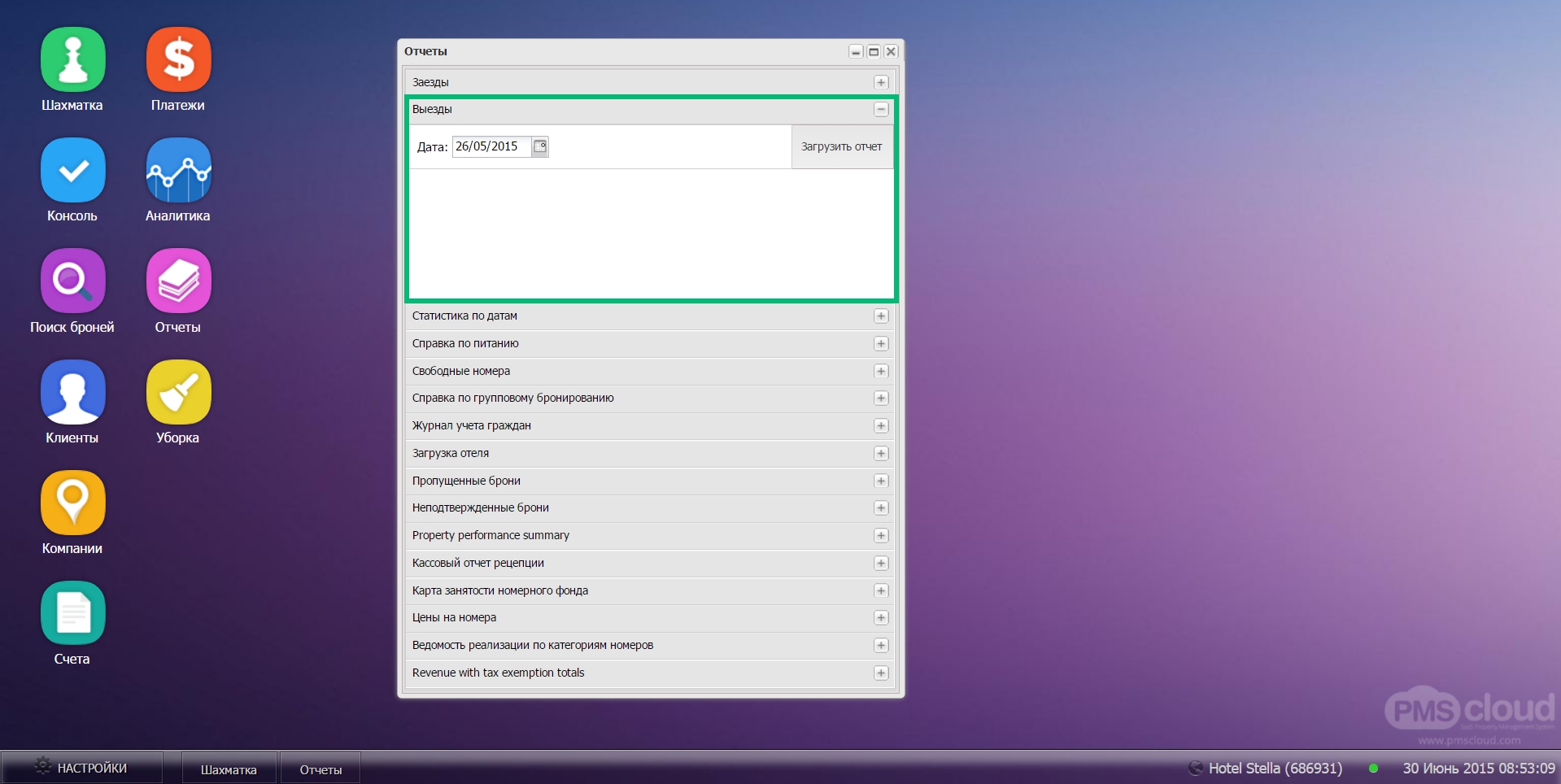Open the Компании map pin icon
Image resolution: width=1561 pixels, height=784 pixels.
tap(73, 503)
